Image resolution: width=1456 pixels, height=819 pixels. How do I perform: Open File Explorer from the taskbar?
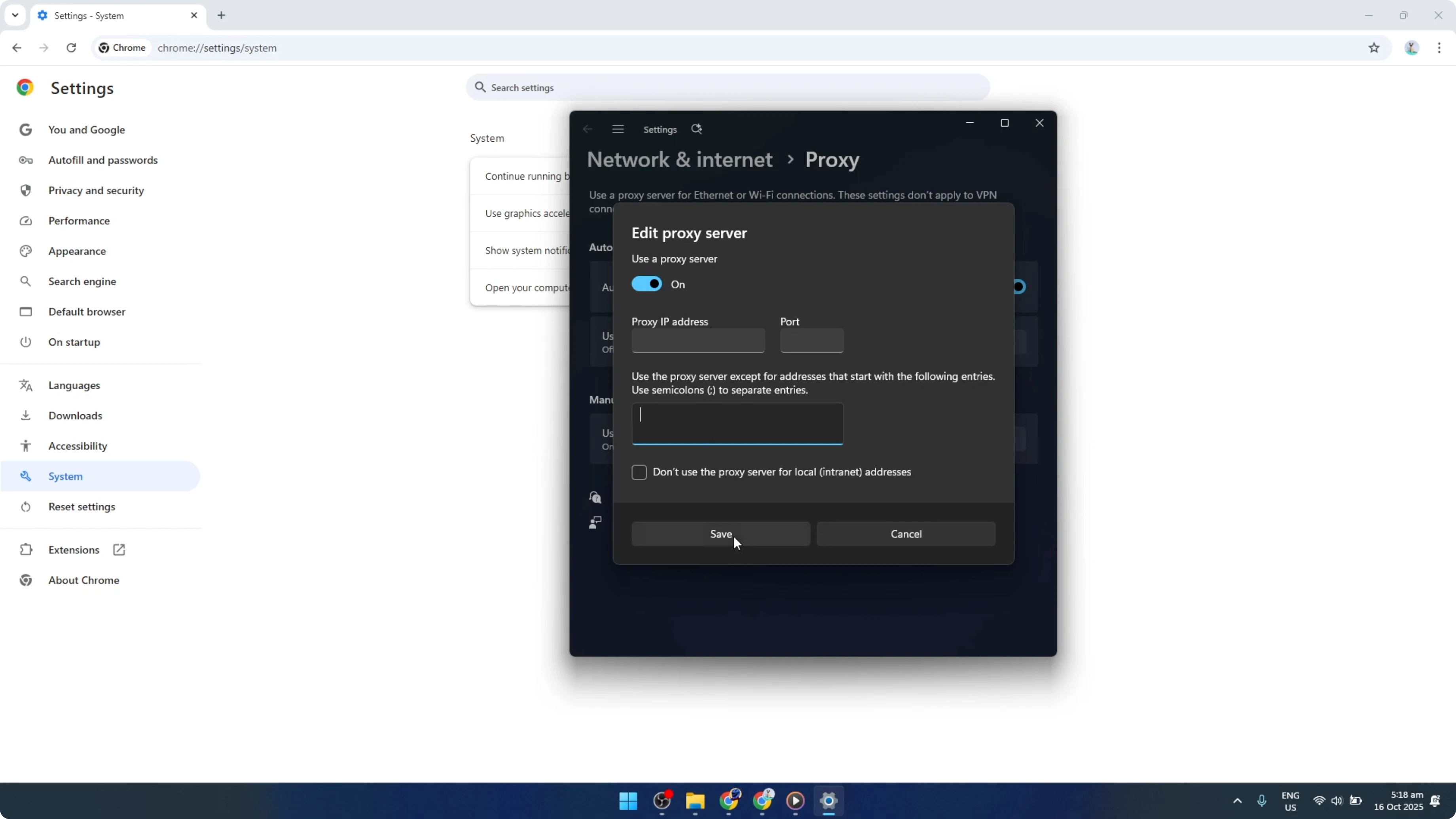click(695, 802)
